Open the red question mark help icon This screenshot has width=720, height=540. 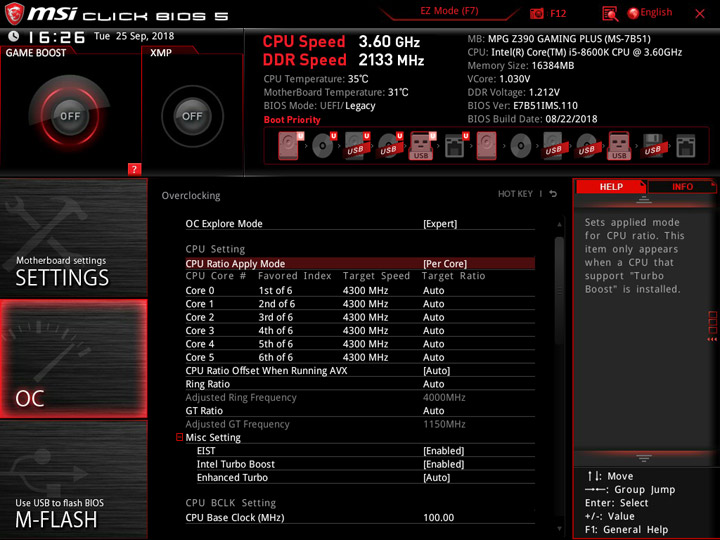click(134, 169)
